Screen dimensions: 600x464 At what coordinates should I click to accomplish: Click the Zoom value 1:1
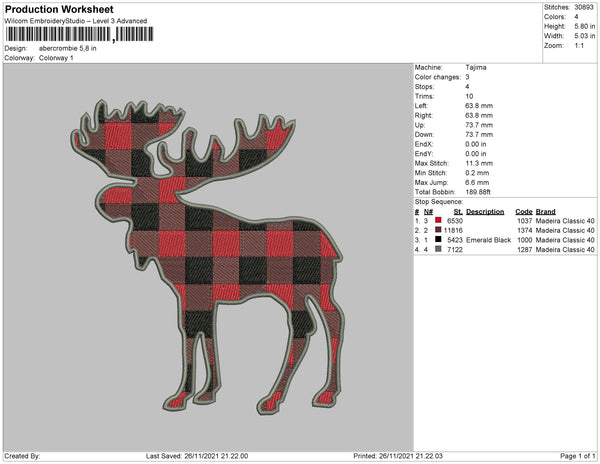(579, 46)
